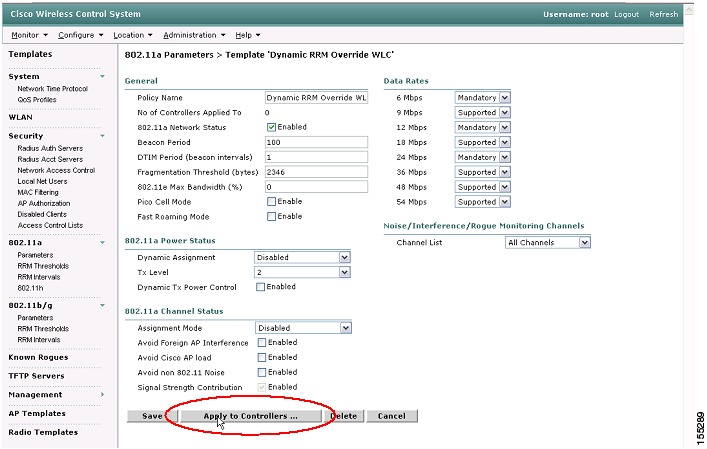Open MAC Filtering templates
Screen dimensions: 707x449
pos(38,192)
